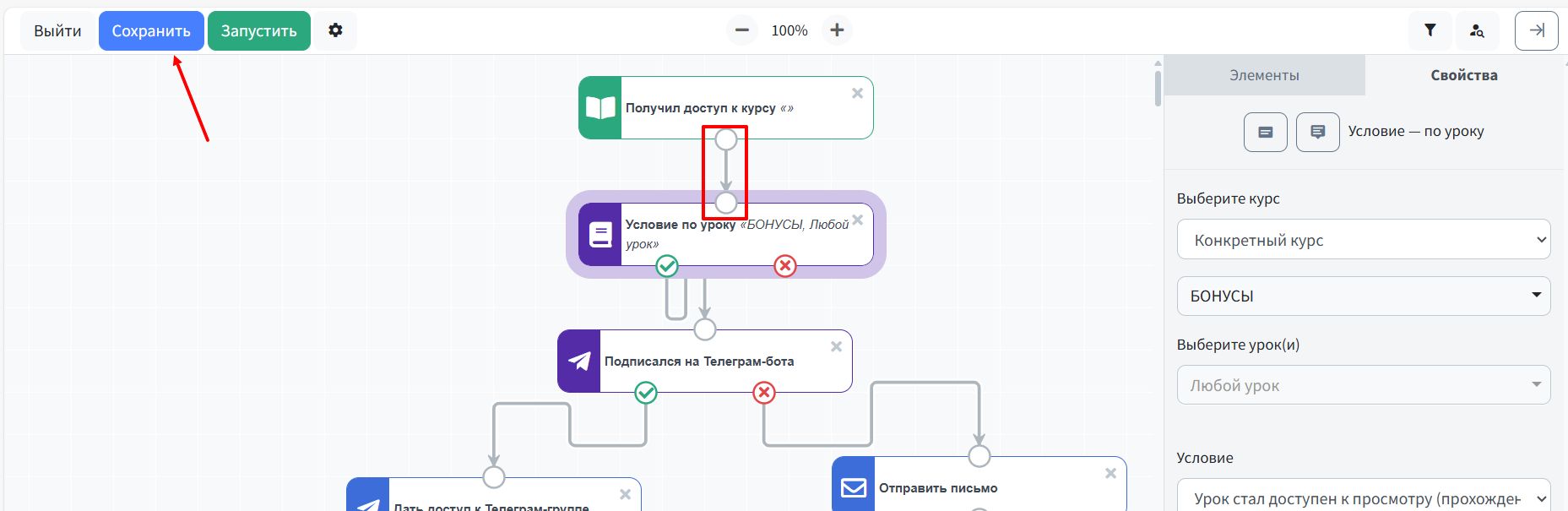Open the Условие dropdown about lesson availability

(1364, 498)
